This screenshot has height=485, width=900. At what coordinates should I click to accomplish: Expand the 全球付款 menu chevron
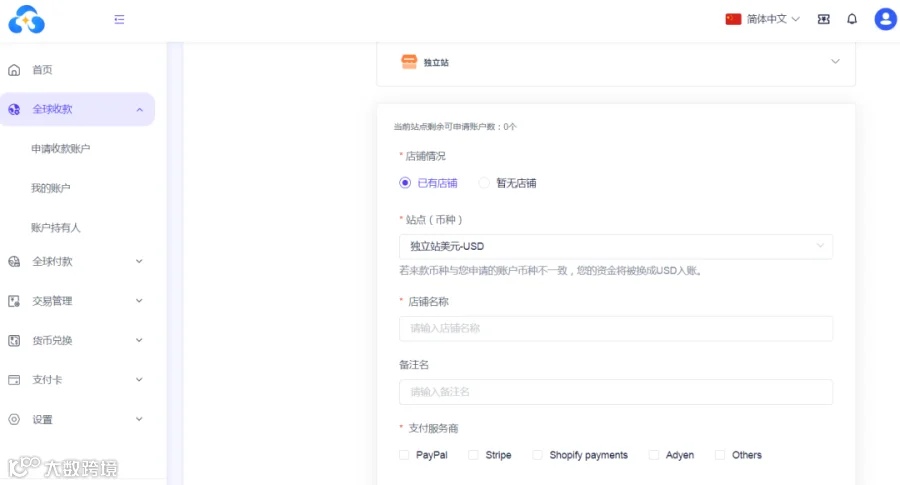[x=139, y=262]
